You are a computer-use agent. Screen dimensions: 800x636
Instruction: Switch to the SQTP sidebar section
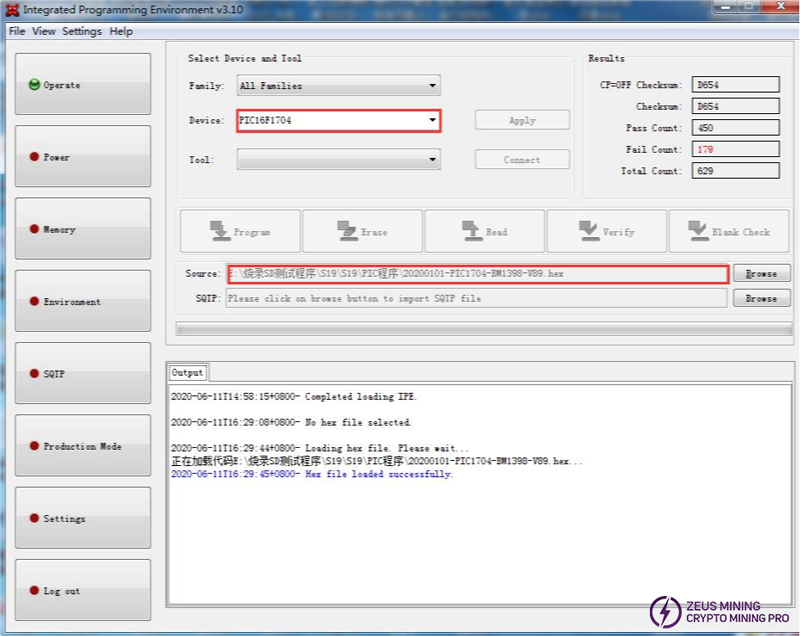coord(83,374)
